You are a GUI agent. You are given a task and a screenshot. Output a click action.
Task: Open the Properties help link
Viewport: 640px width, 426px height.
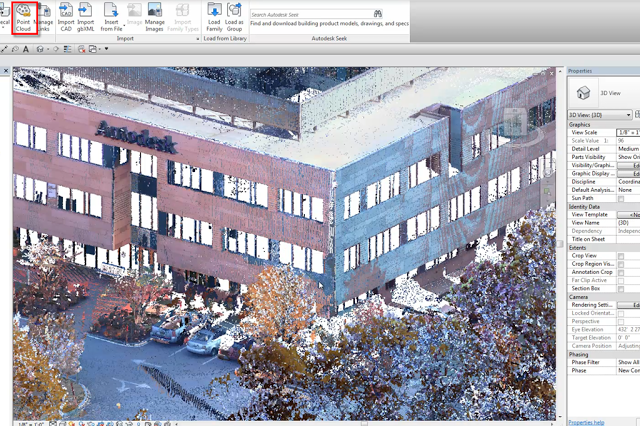pos(586,423)
